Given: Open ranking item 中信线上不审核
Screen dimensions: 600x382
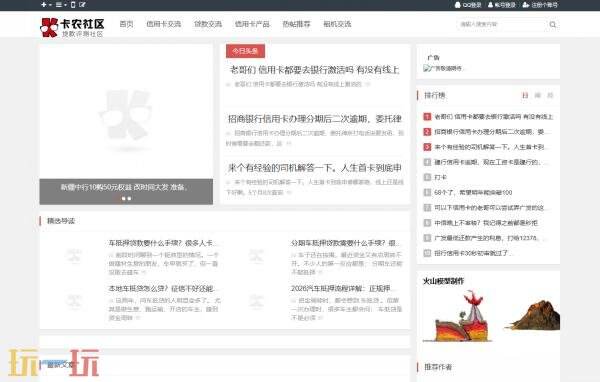Looking at the screenshot, I should pos(486,223).
